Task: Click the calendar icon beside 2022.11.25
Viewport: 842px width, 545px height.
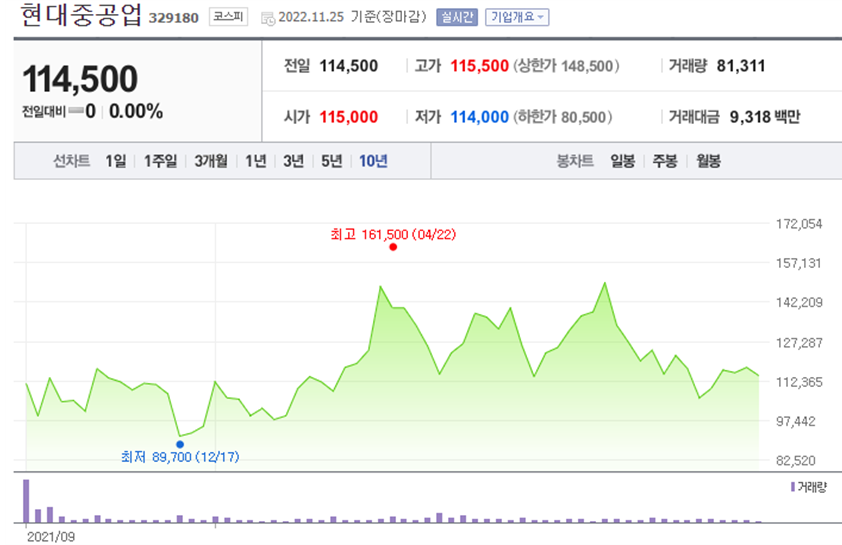Action: [268, 18]
